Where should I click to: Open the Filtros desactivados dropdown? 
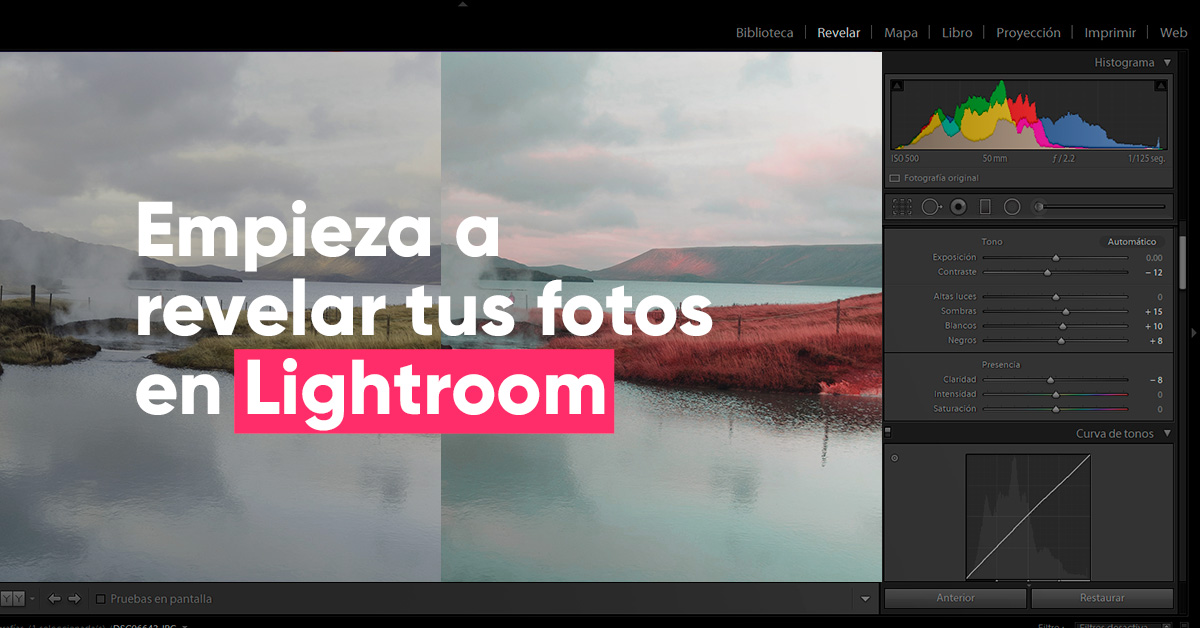click(1125, 625)
